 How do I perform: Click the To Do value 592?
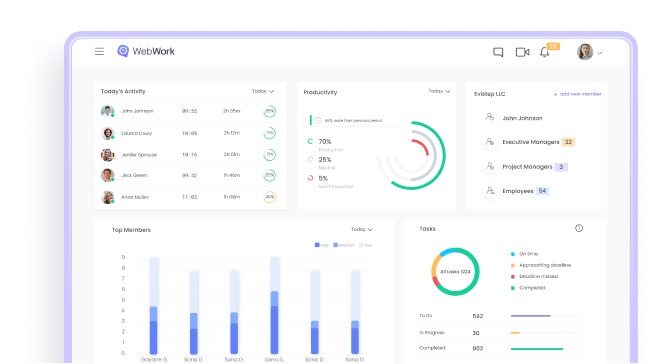coord(478,316)
